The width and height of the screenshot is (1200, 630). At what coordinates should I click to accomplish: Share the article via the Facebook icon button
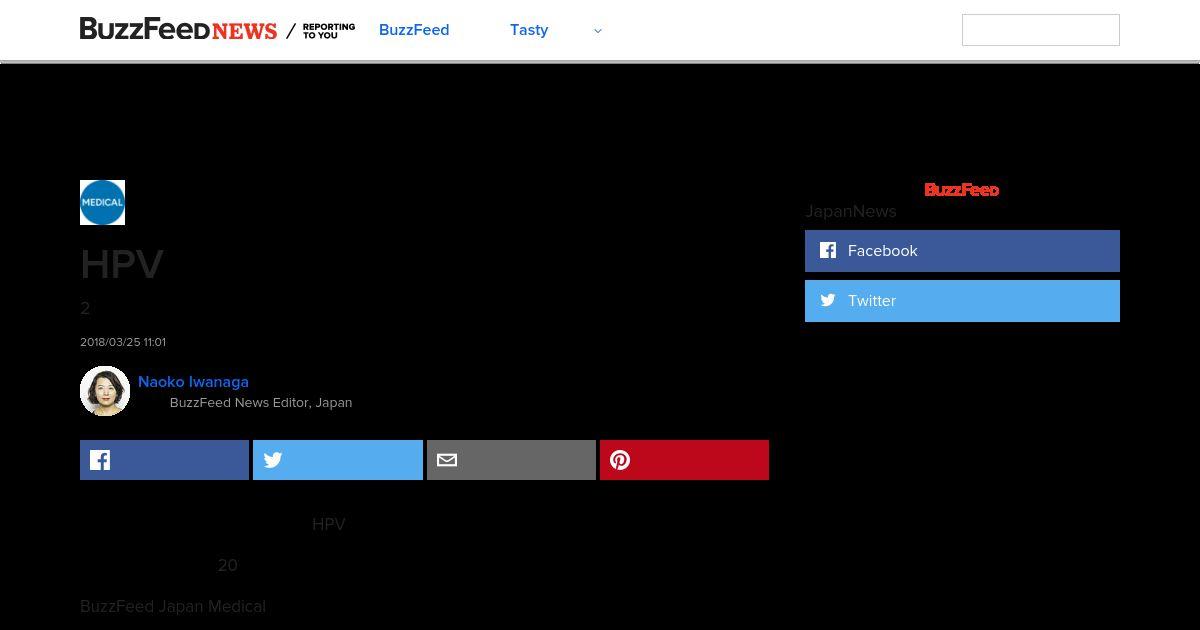coord(164,460)
